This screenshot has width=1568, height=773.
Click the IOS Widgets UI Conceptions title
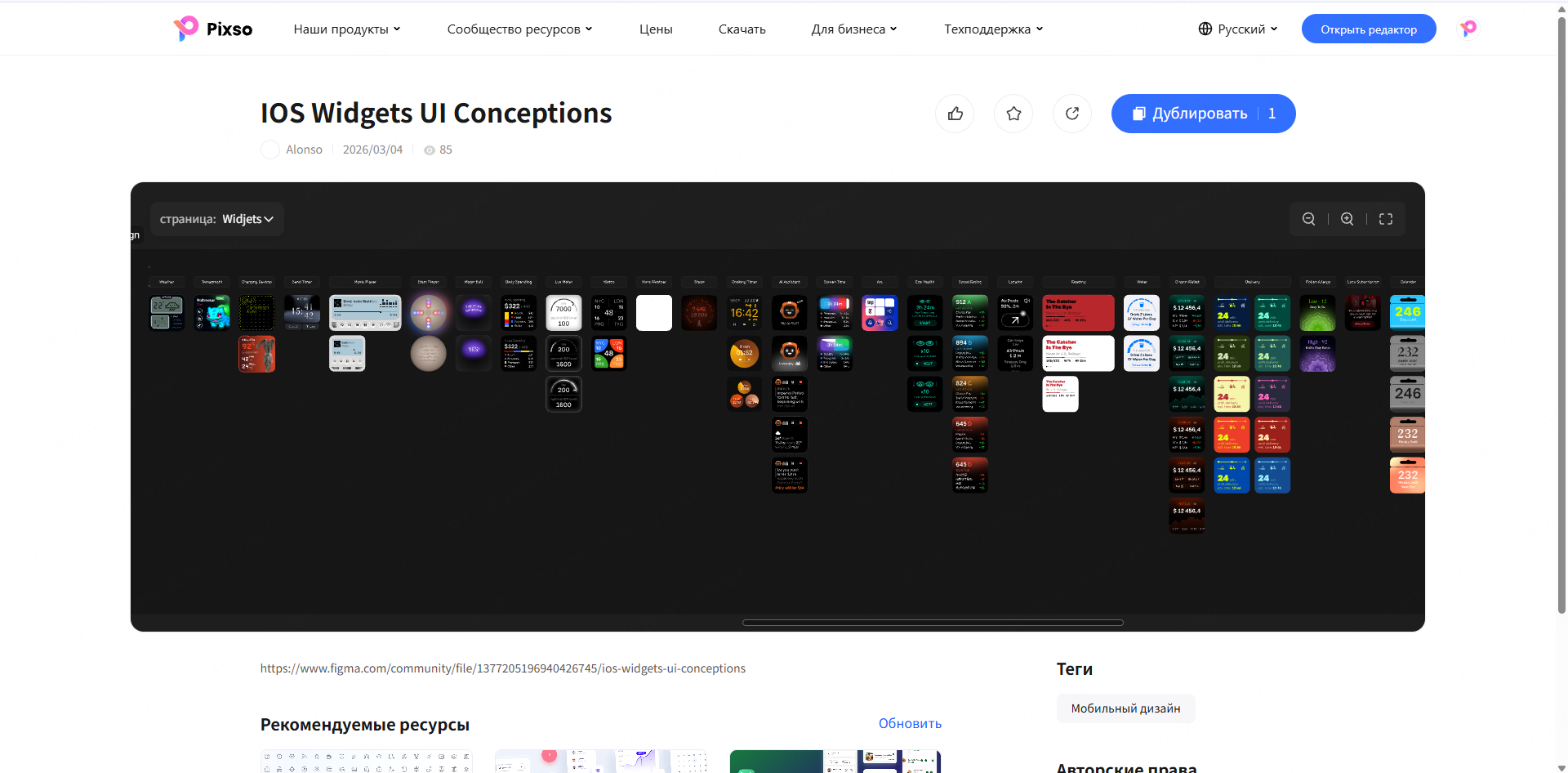436,113
